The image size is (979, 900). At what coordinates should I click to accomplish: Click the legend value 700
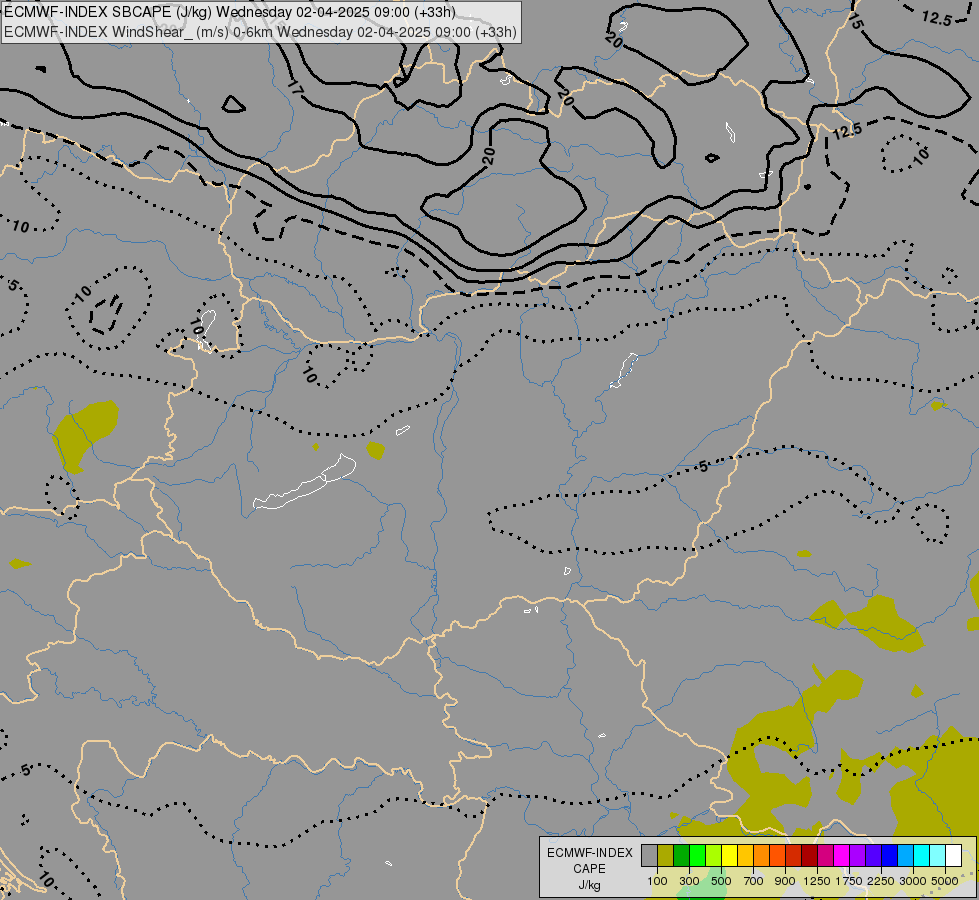pos(754,881)
